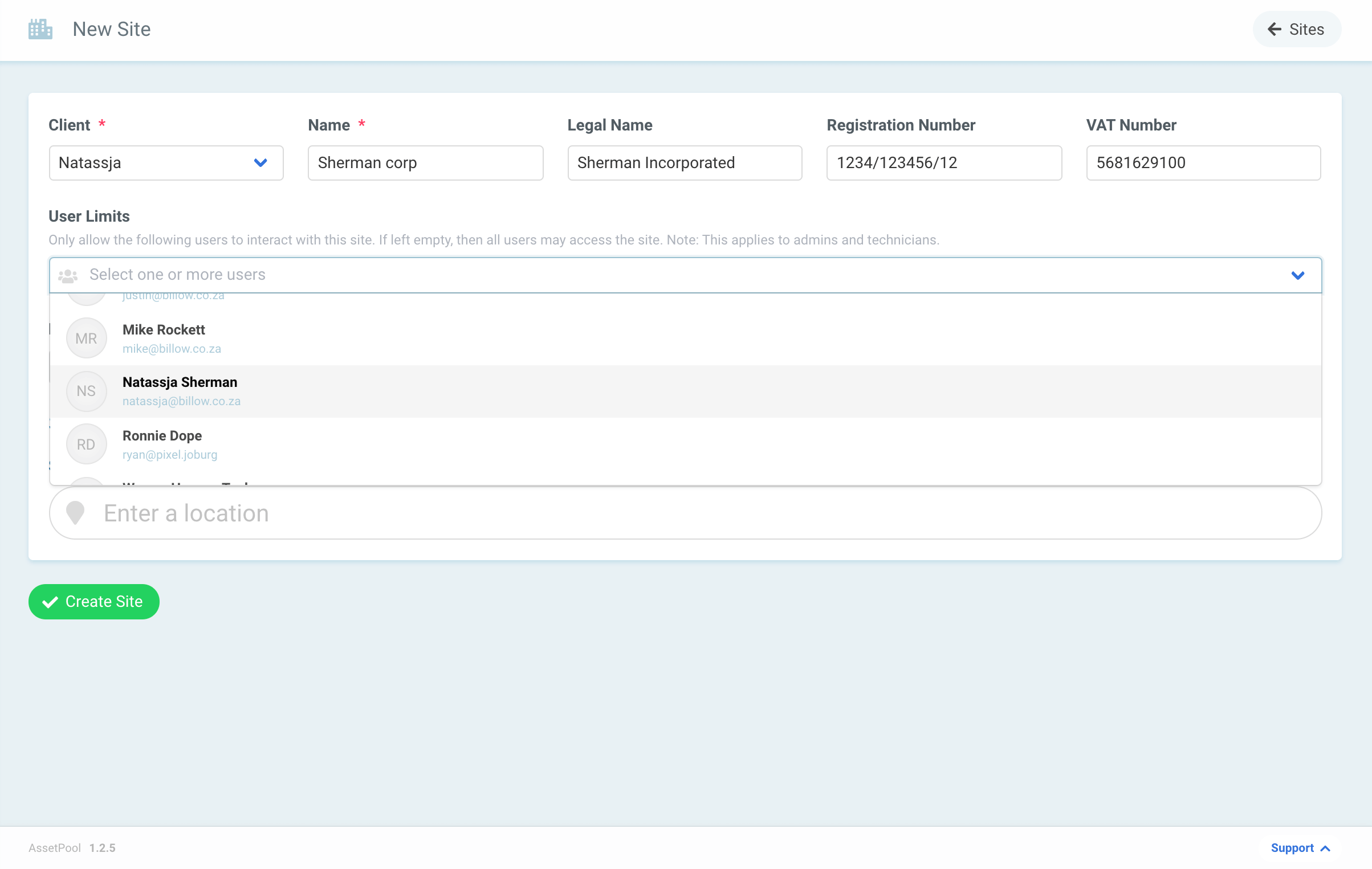Select Mike Rockett from user list

pyautogui.click(x=164, y=331)
